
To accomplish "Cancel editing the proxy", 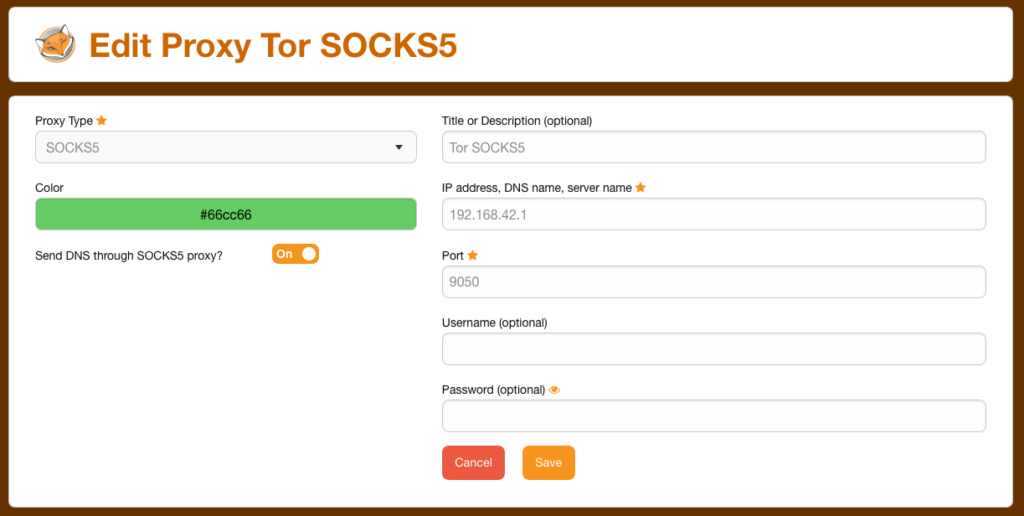I will 473,462.
